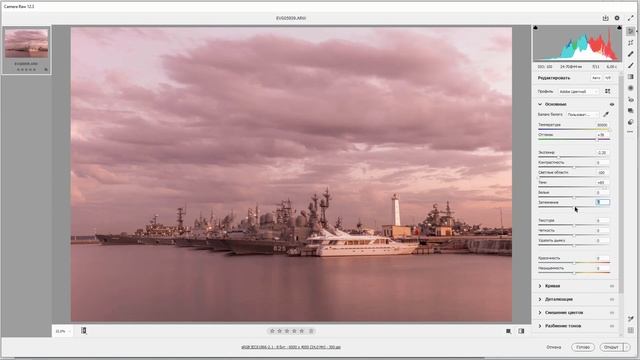Click the Красочность vibrance slider handle
This screenshot has height=360, width=640.
pyautogui.click(x=574, y=263)
